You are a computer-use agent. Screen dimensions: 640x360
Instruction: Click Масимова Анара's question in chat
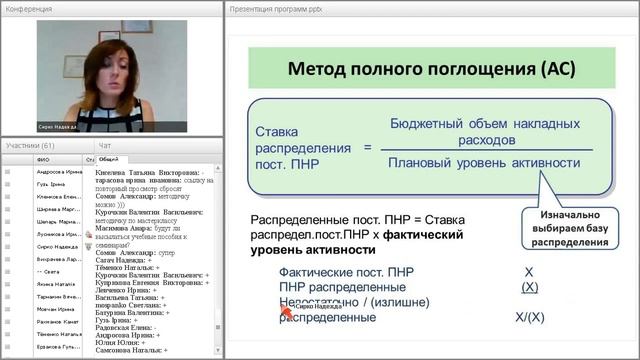click(141, 237)
